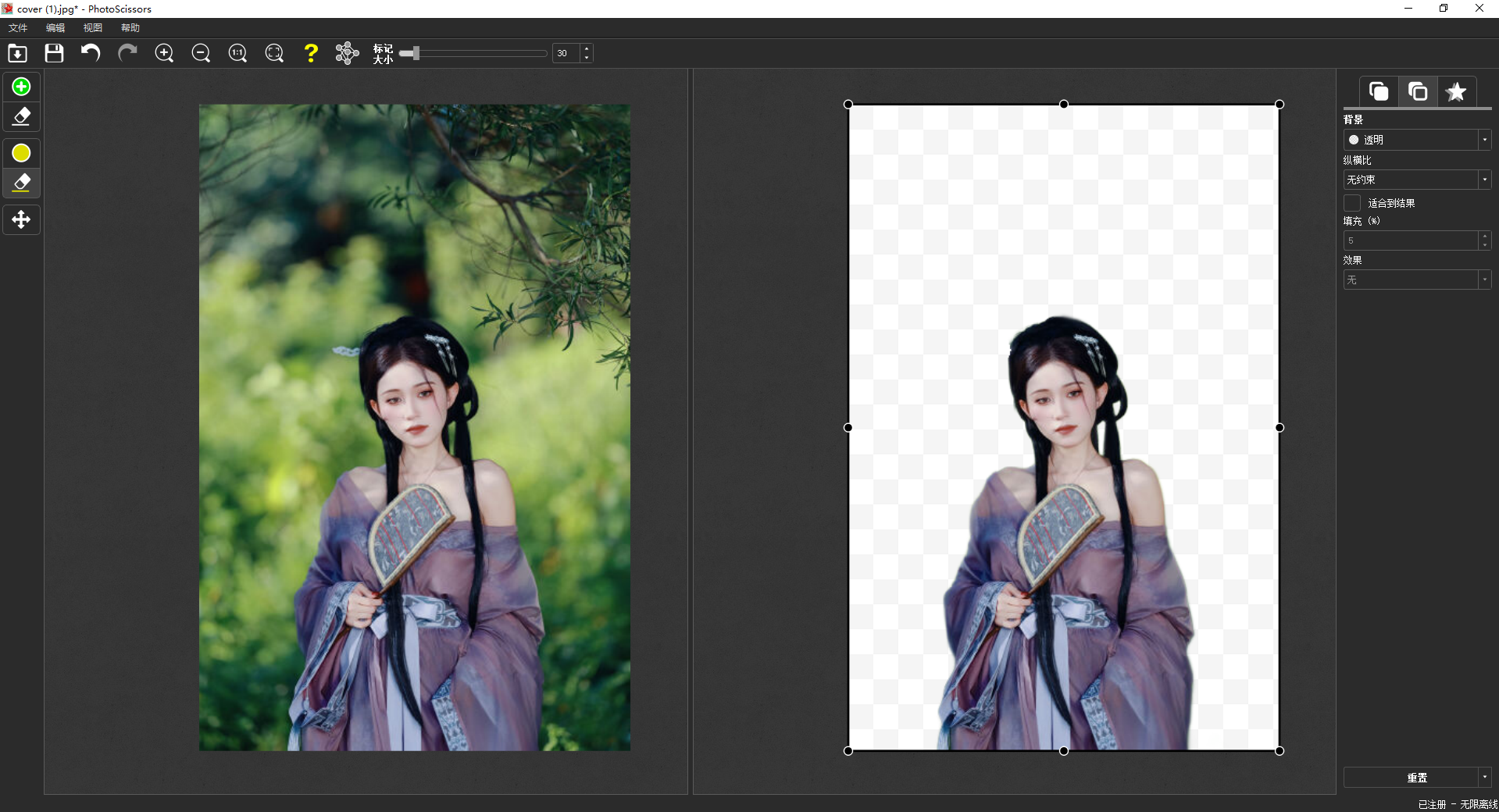Close the PhotoScissors window
The width and height of the screenshot is (1499, 812).
1479,9
